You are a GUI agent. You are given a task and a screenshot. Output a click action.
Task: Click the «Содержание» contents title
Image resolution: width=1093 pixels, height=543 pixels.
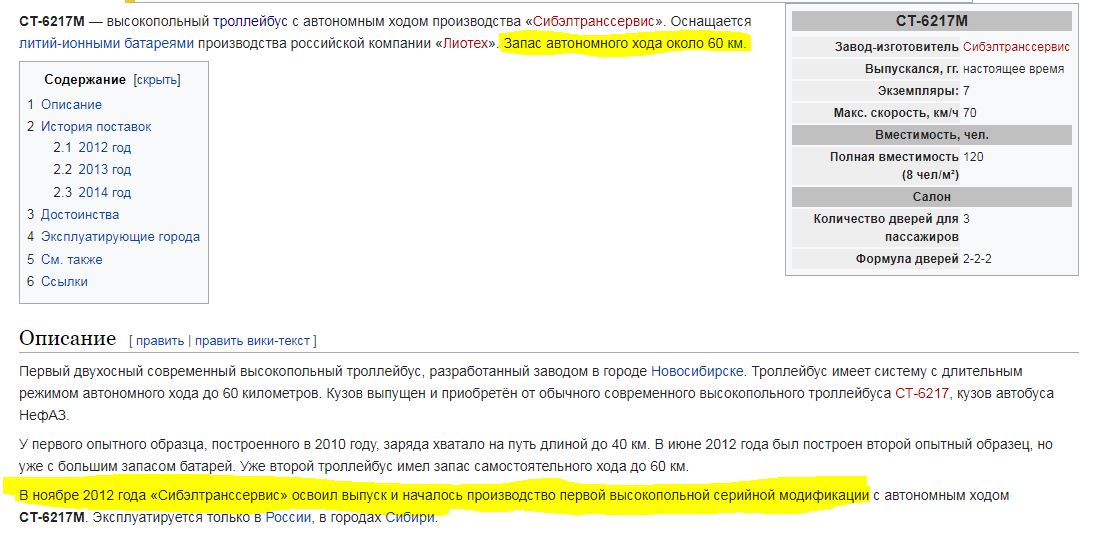pyautogui.click(x=85, y=79)
